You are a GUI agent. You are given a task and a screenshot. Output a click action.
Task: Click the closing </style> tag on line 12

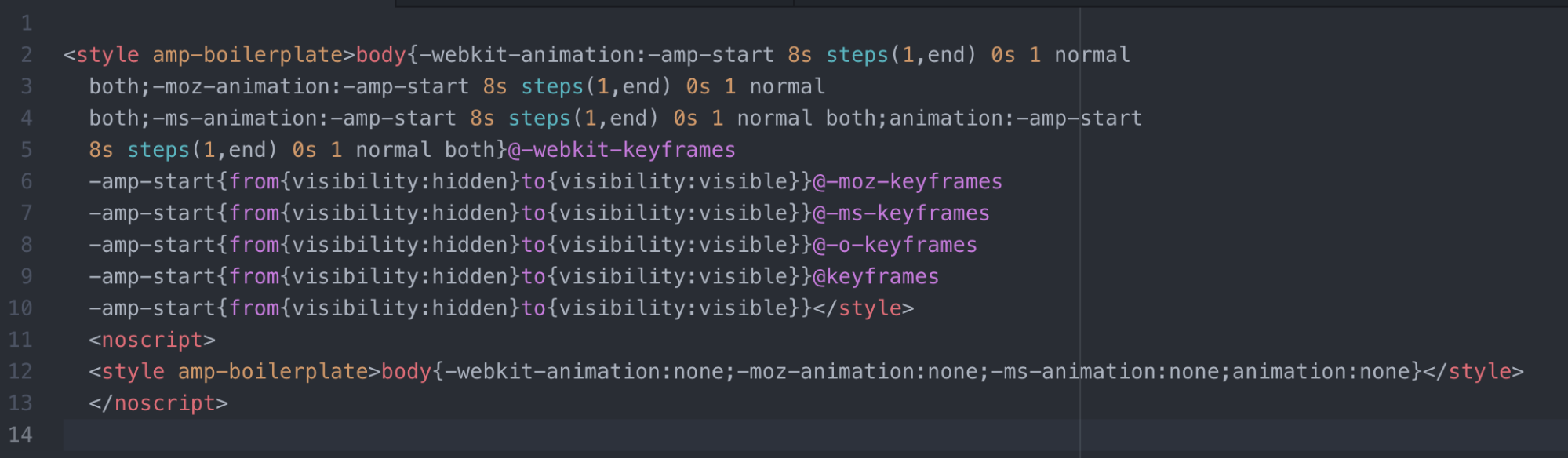coord(1474,371)
